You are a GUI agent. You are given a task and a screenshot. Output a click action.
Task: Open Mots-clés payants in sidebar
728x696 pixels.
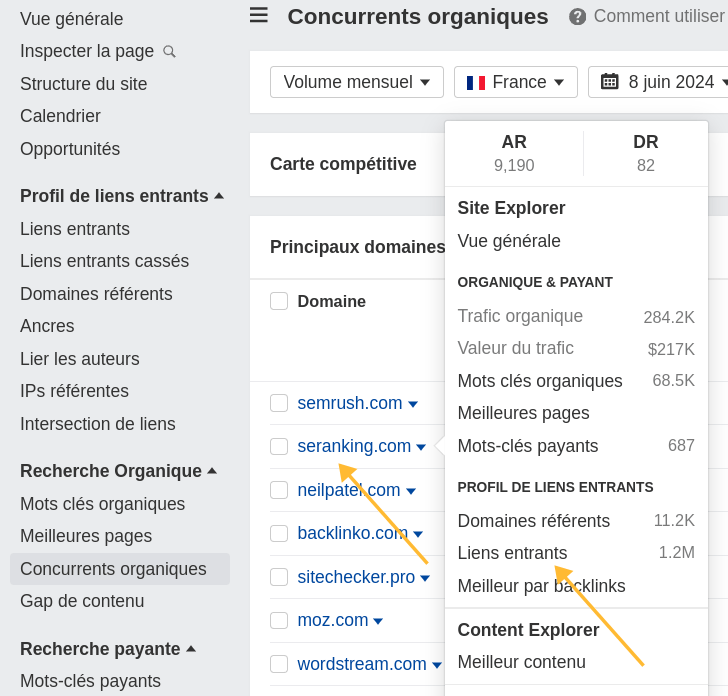pyautogui.click(x=90, y=681)
